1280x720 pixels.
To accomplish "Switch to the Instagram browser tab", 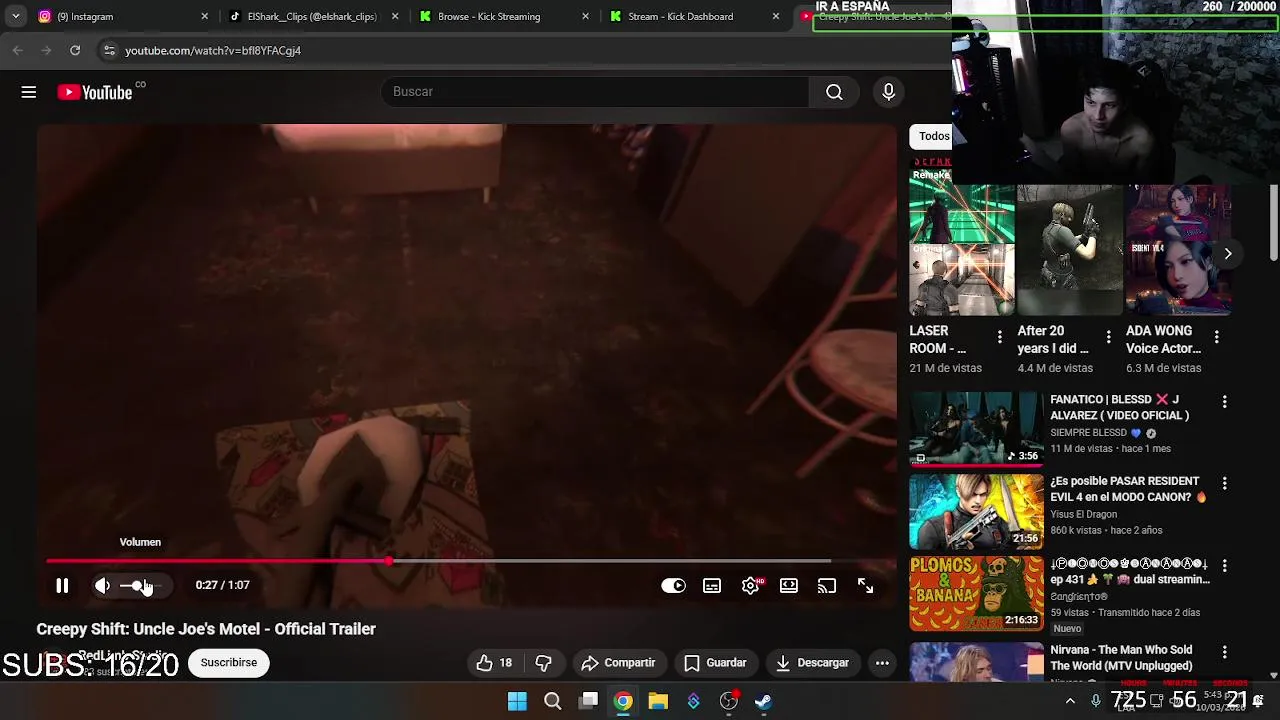I will click(x=120, y=16).
